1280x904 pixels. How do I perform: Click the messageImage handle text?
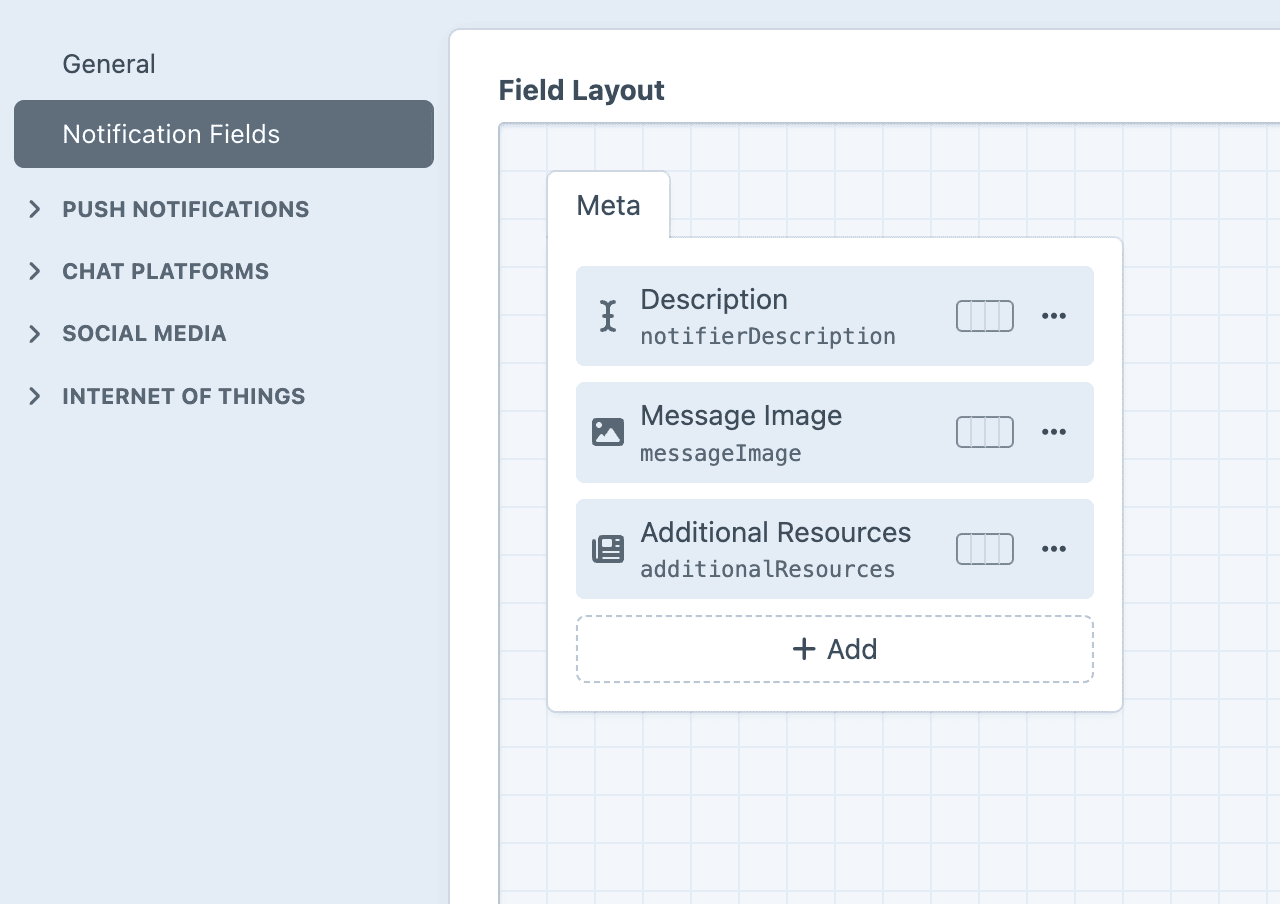pyautogui.click(x=721, y=453)
